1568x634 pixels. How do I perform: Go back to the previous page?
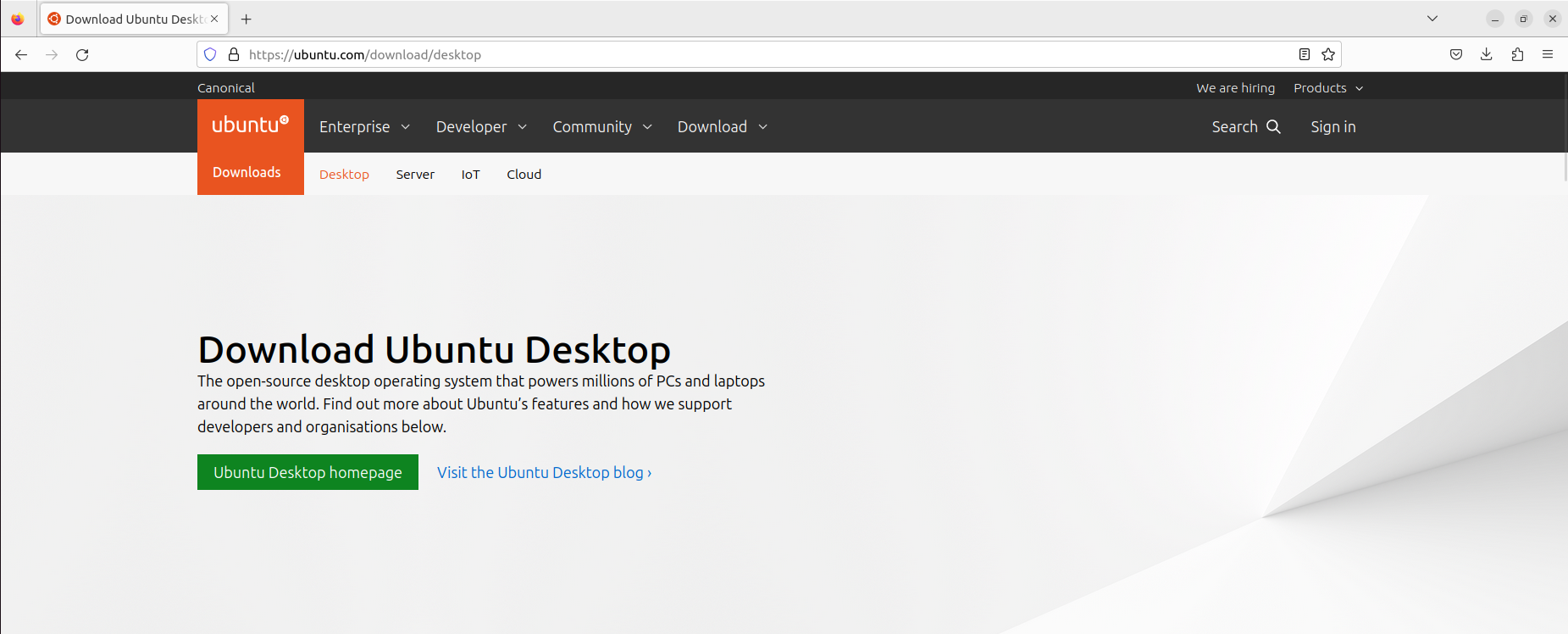(x=21, y=55)
